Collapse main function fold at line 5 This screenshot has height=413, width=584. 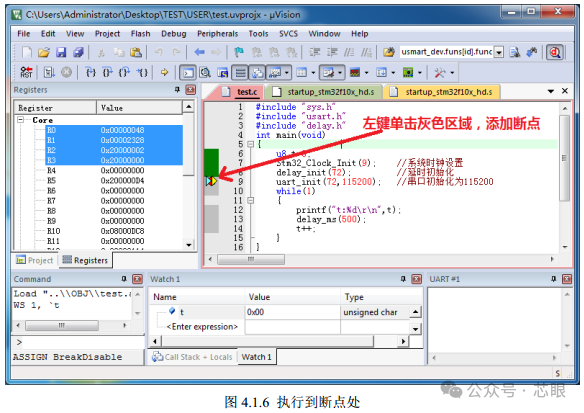pos(251,144)
